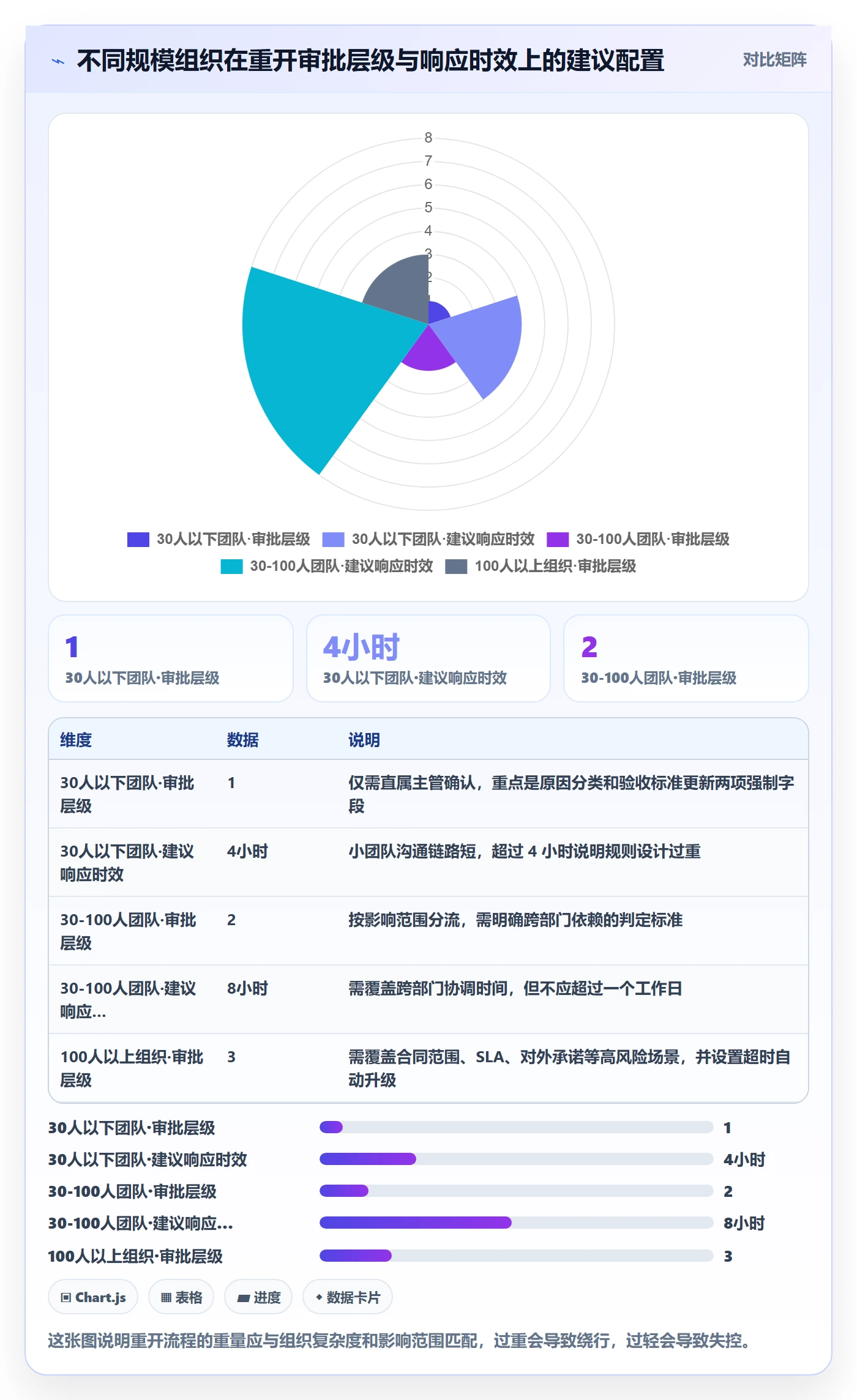Click the progress bar with value 2
This screenshot has height=1400, width=857.
(x=517, y=1191)
